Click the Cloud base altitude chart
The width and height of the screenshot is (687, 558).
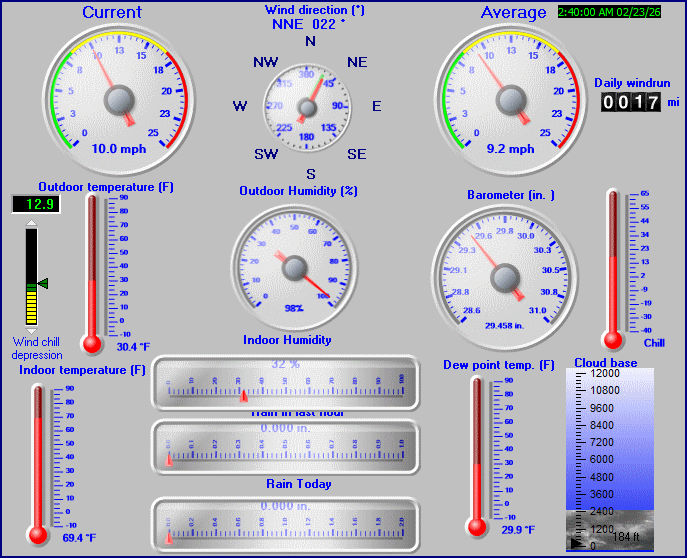coord(609,459)
